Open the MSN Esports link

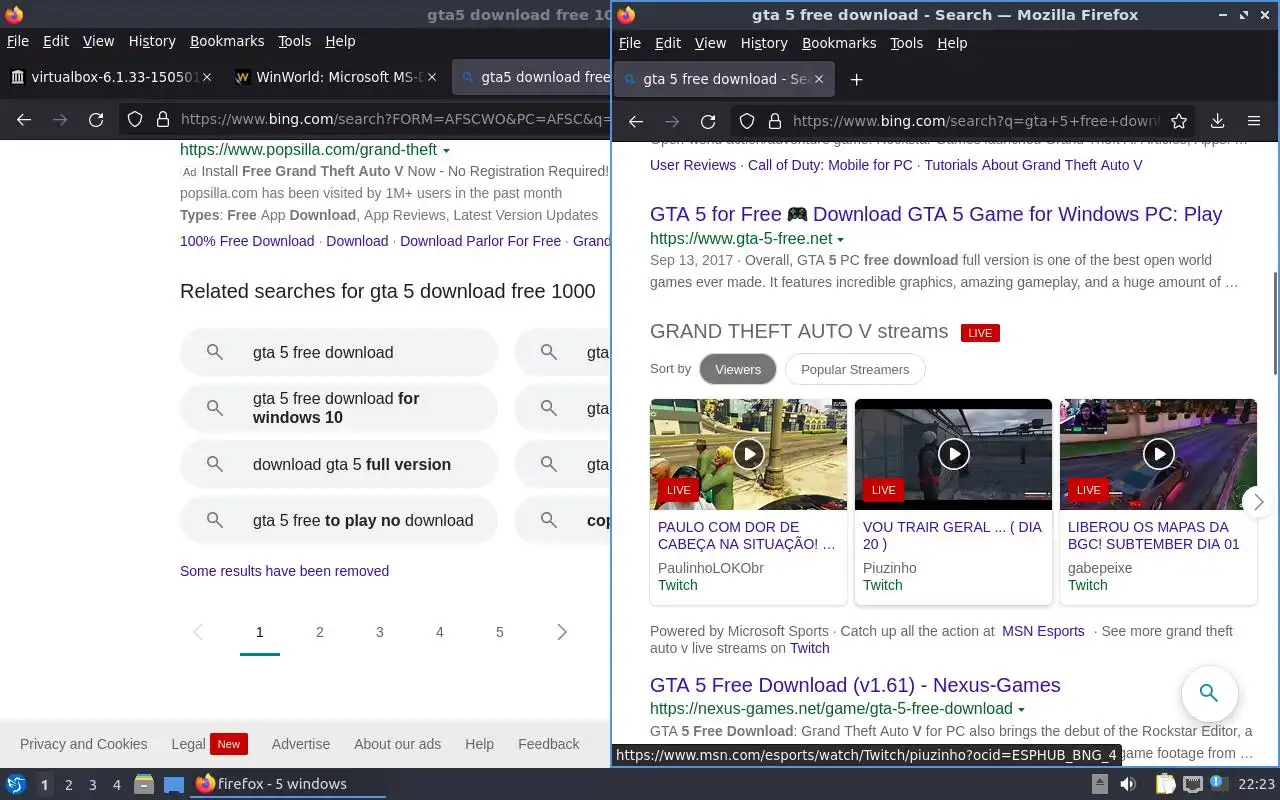tap(1043, 631)
